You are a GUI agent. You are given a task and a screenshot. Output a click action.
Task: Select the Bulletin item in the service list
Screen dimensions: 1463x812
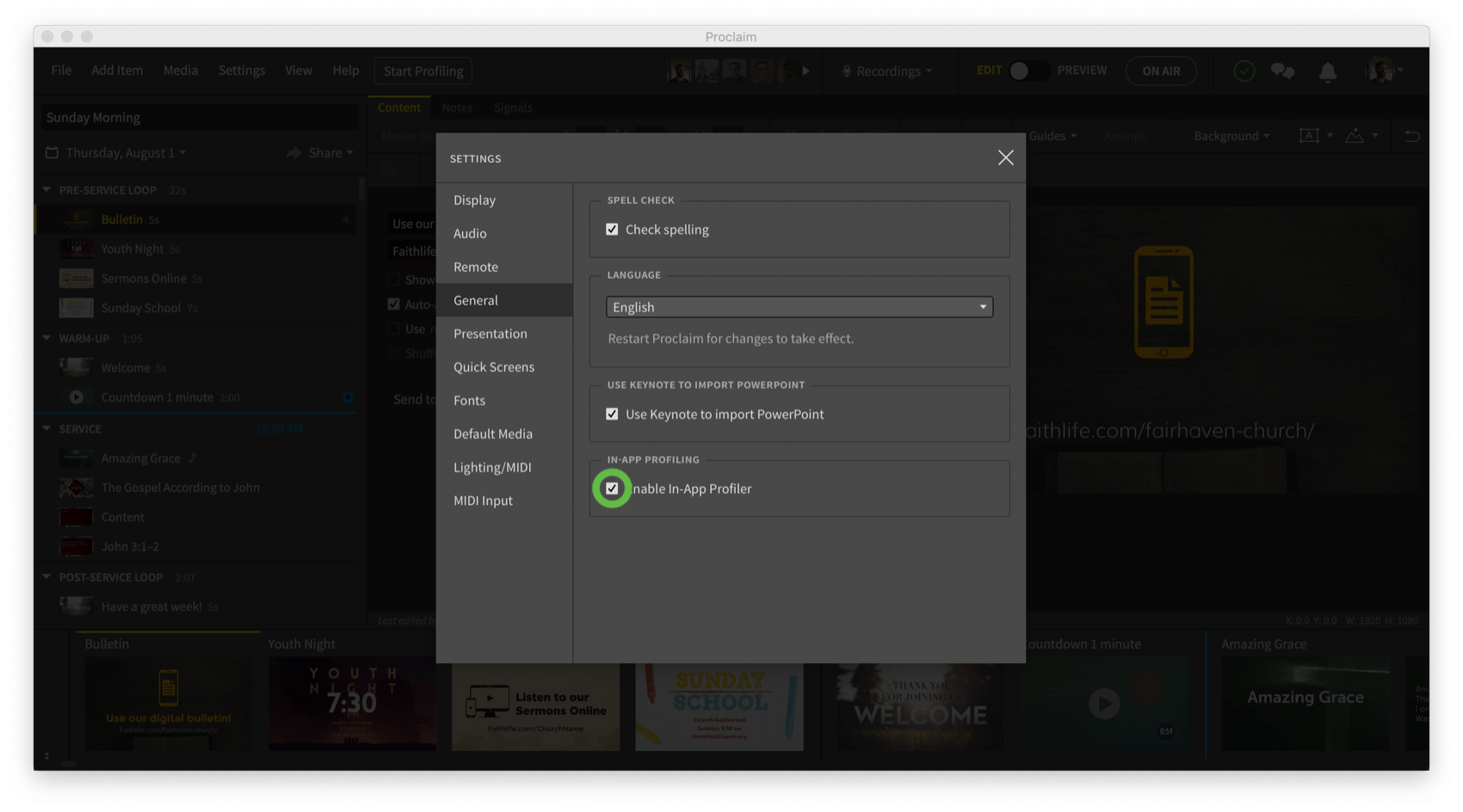pyautogui.click(x=196, y=220)
